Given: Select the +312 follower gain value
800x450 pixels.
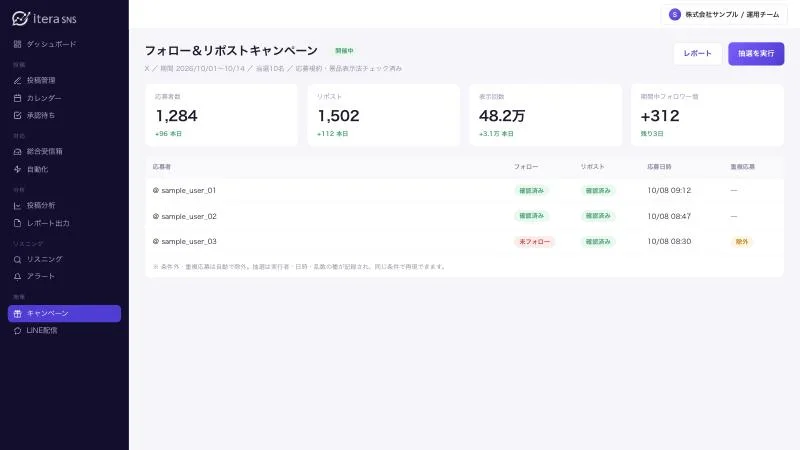Looking at the screenshot, I should pos(660,116).
